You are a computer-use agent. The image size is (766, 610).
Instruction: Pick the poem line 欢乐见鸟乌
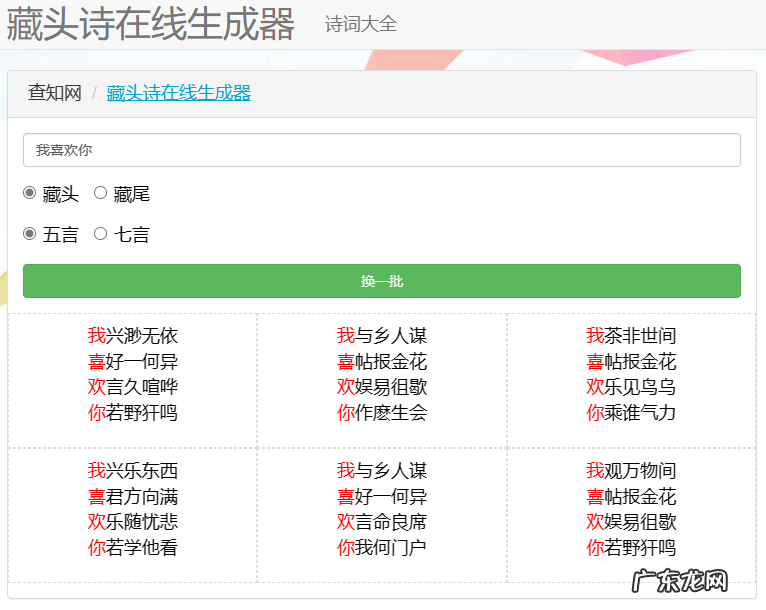coord(631,387)
